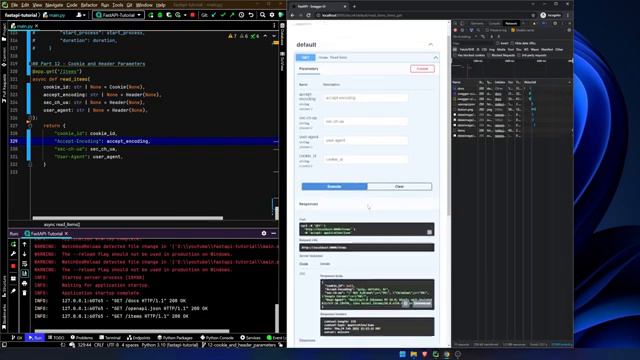Rerun FastAPI-Tutorial from the PyCharm main toolbar

tap(151, 15)
